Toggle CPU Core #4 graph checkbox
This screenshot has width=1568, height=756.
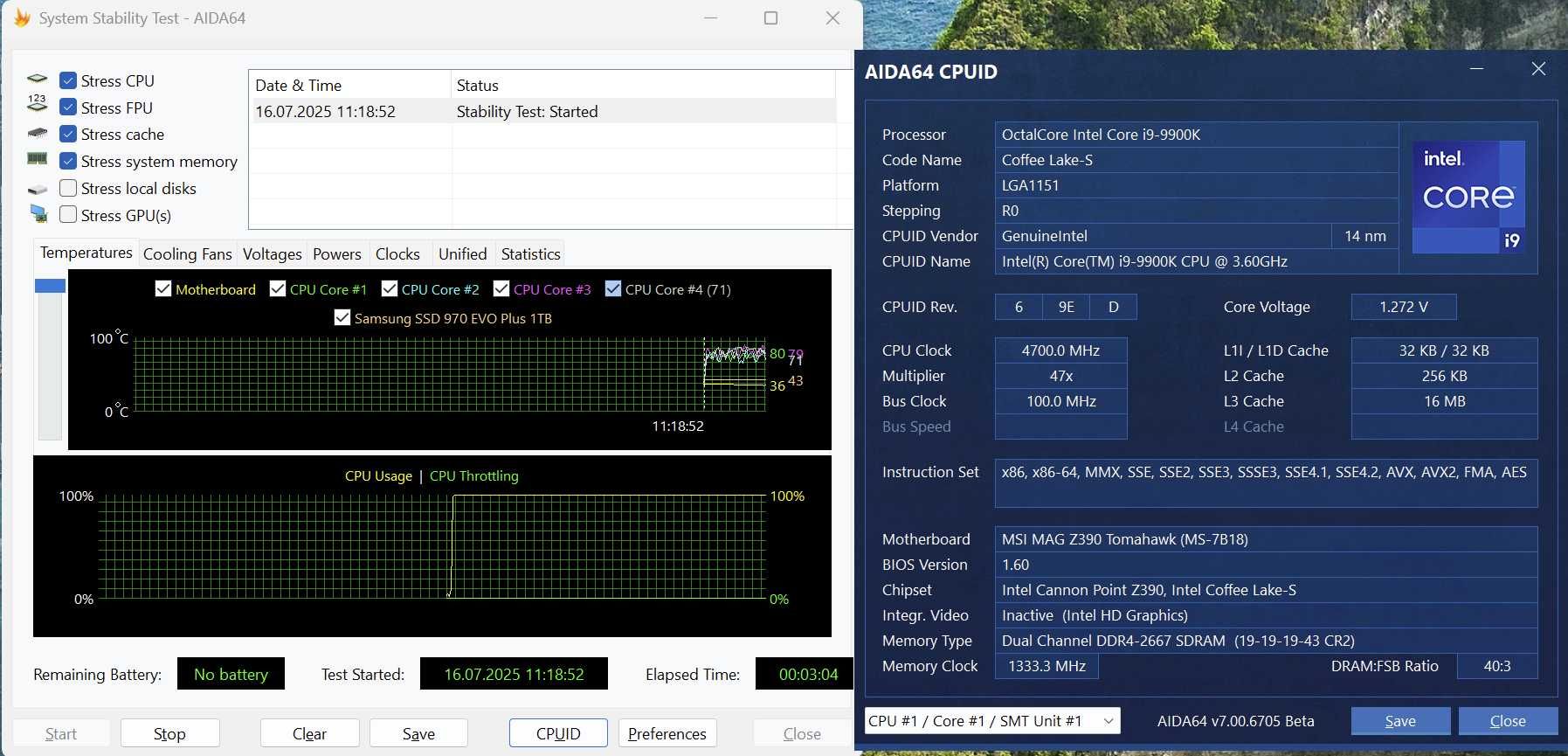613,288
